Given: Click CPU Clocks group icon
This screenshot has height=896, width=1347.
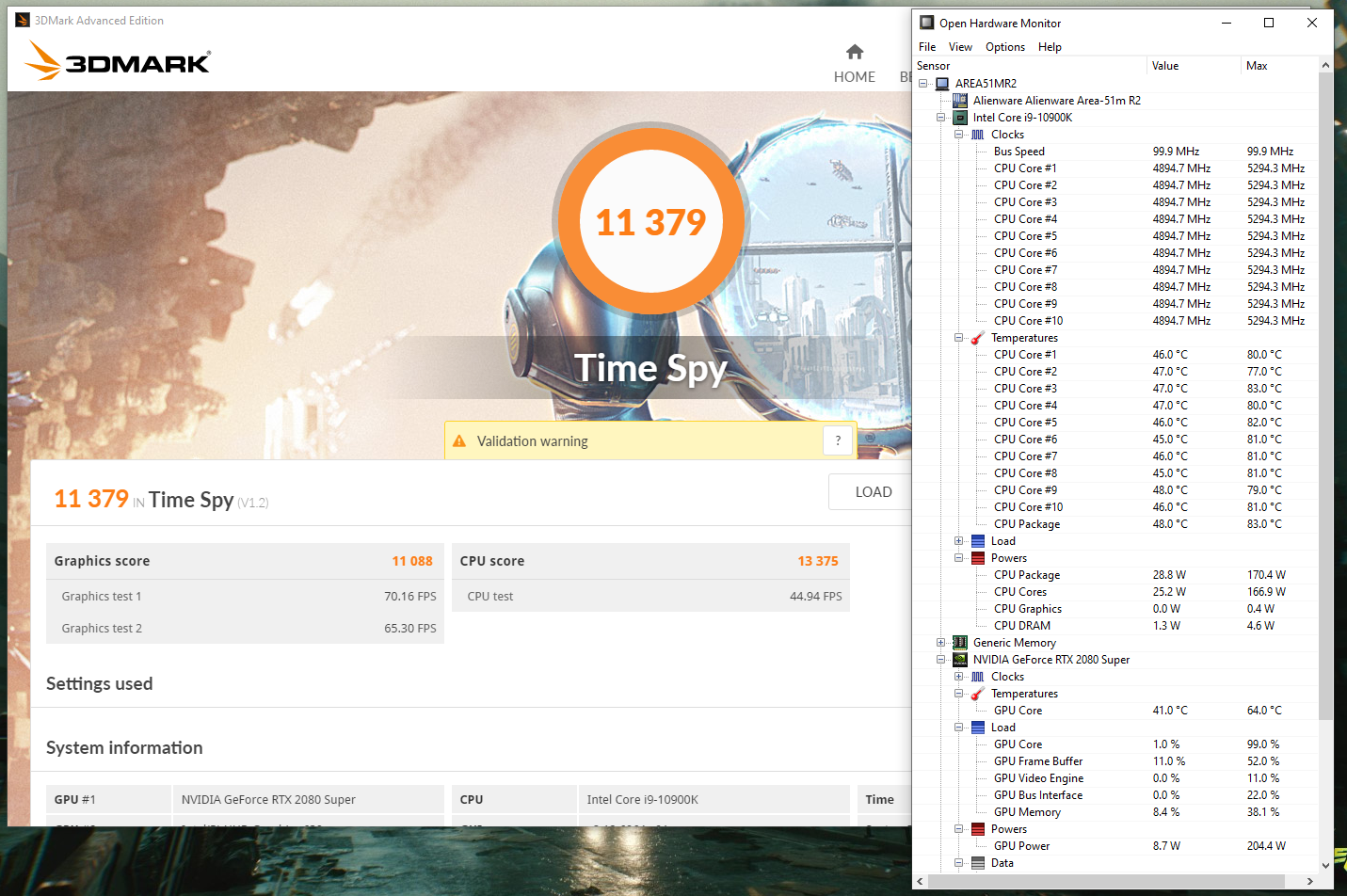Looking at the screenshot, I should [978, 135].
